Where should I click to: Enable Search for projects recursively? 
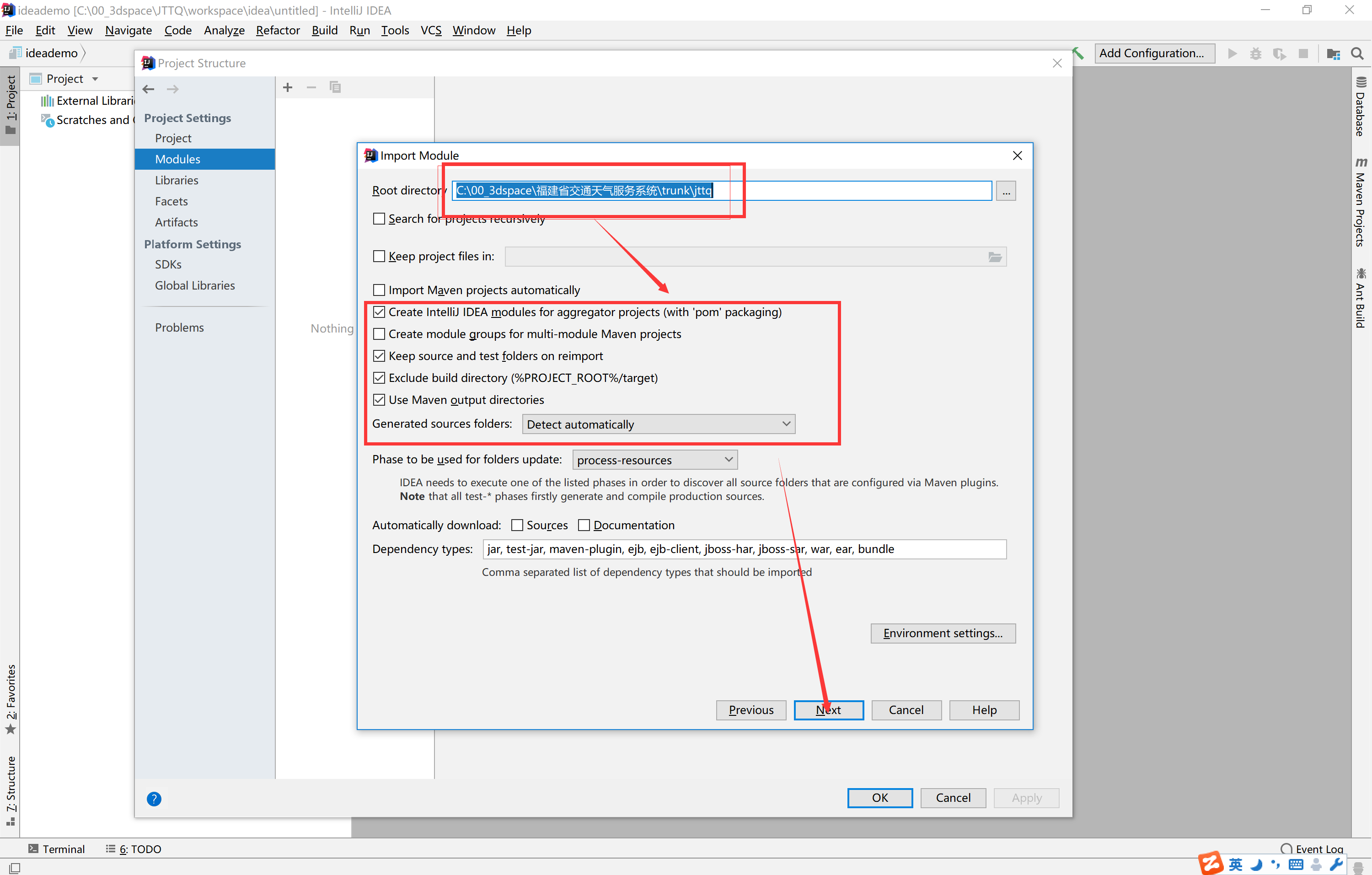(379, 219)
